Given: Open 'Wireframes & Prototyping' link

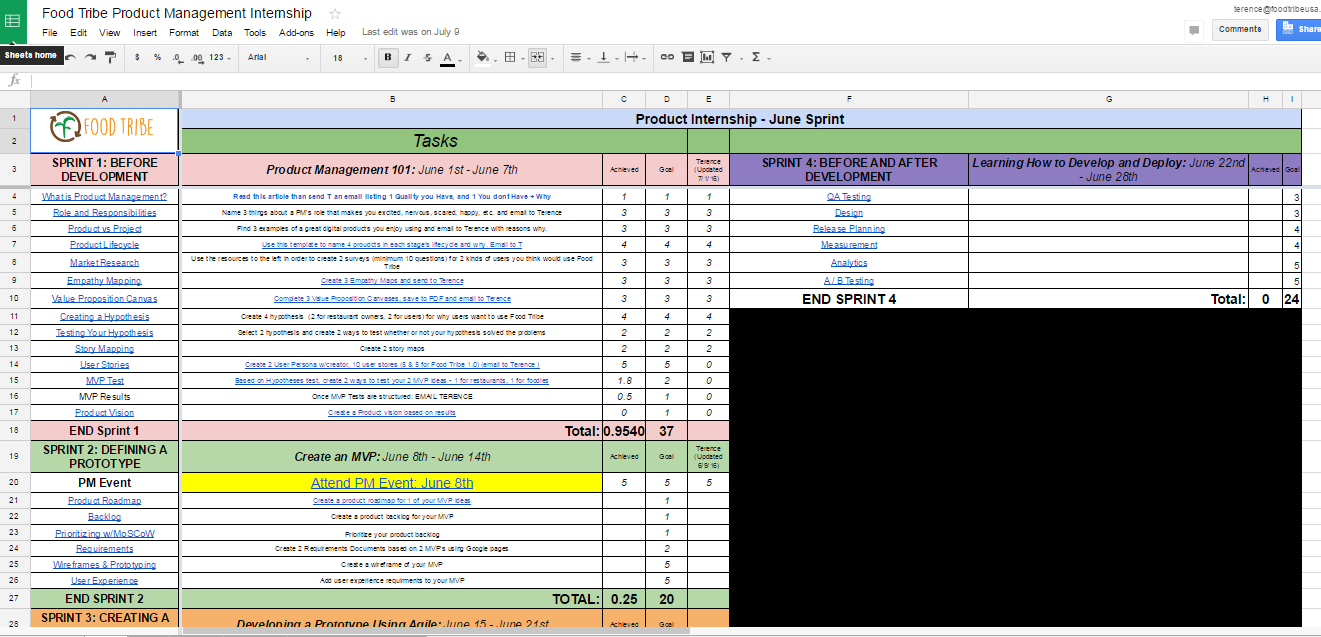Looking at the screenshot, I should tap(105, 565).
